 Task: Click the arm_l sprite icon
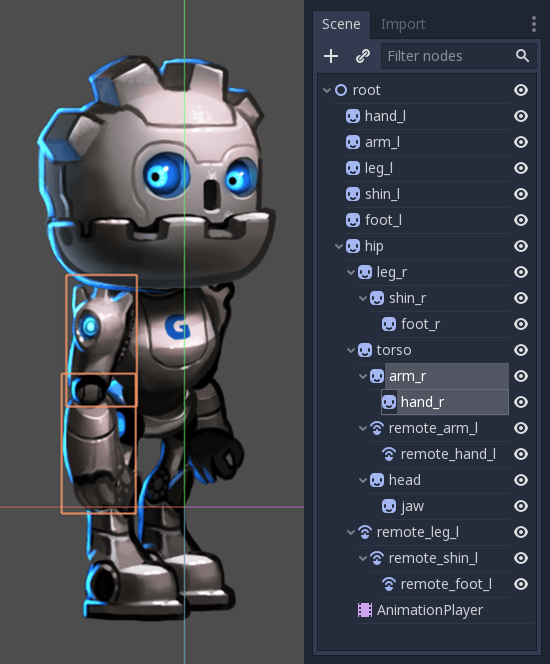pyautogui.click(x=353, y=142)
